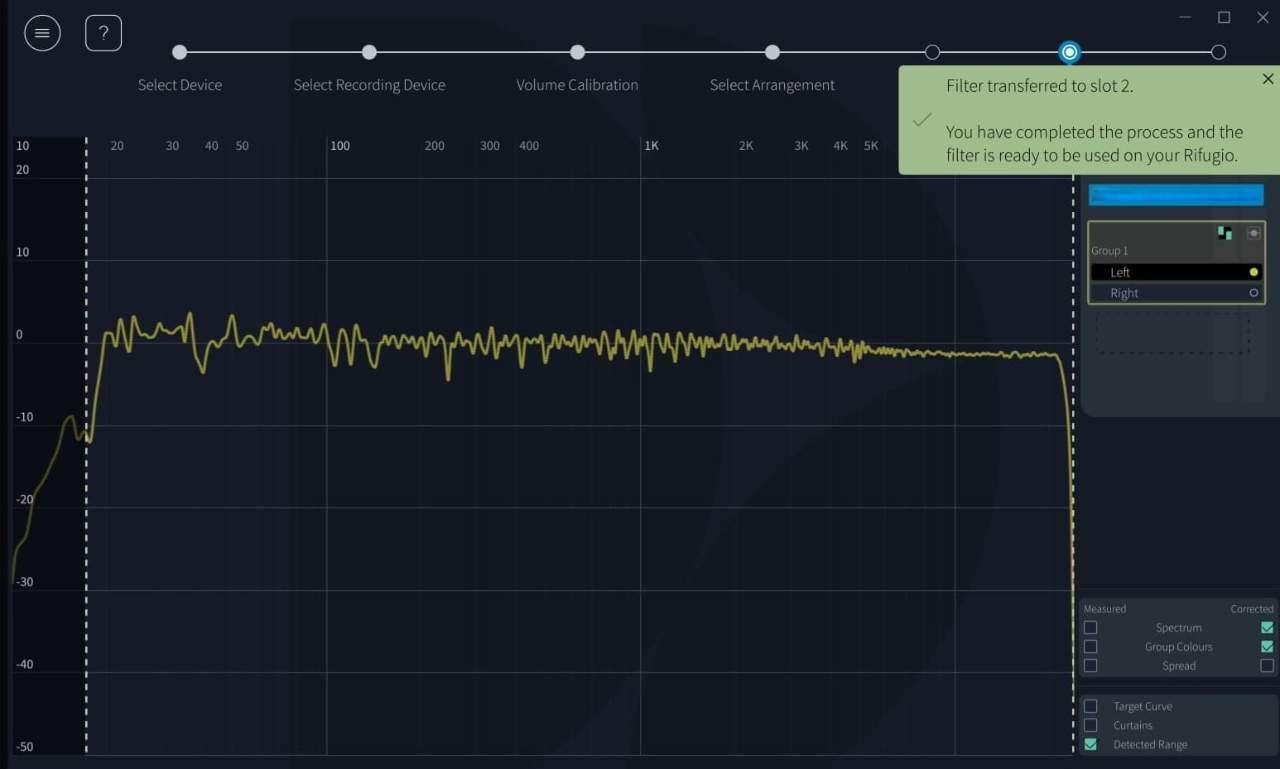The image size is (1280, 769).
Task: Click the final empty step circle
Action: [1218, 52]
